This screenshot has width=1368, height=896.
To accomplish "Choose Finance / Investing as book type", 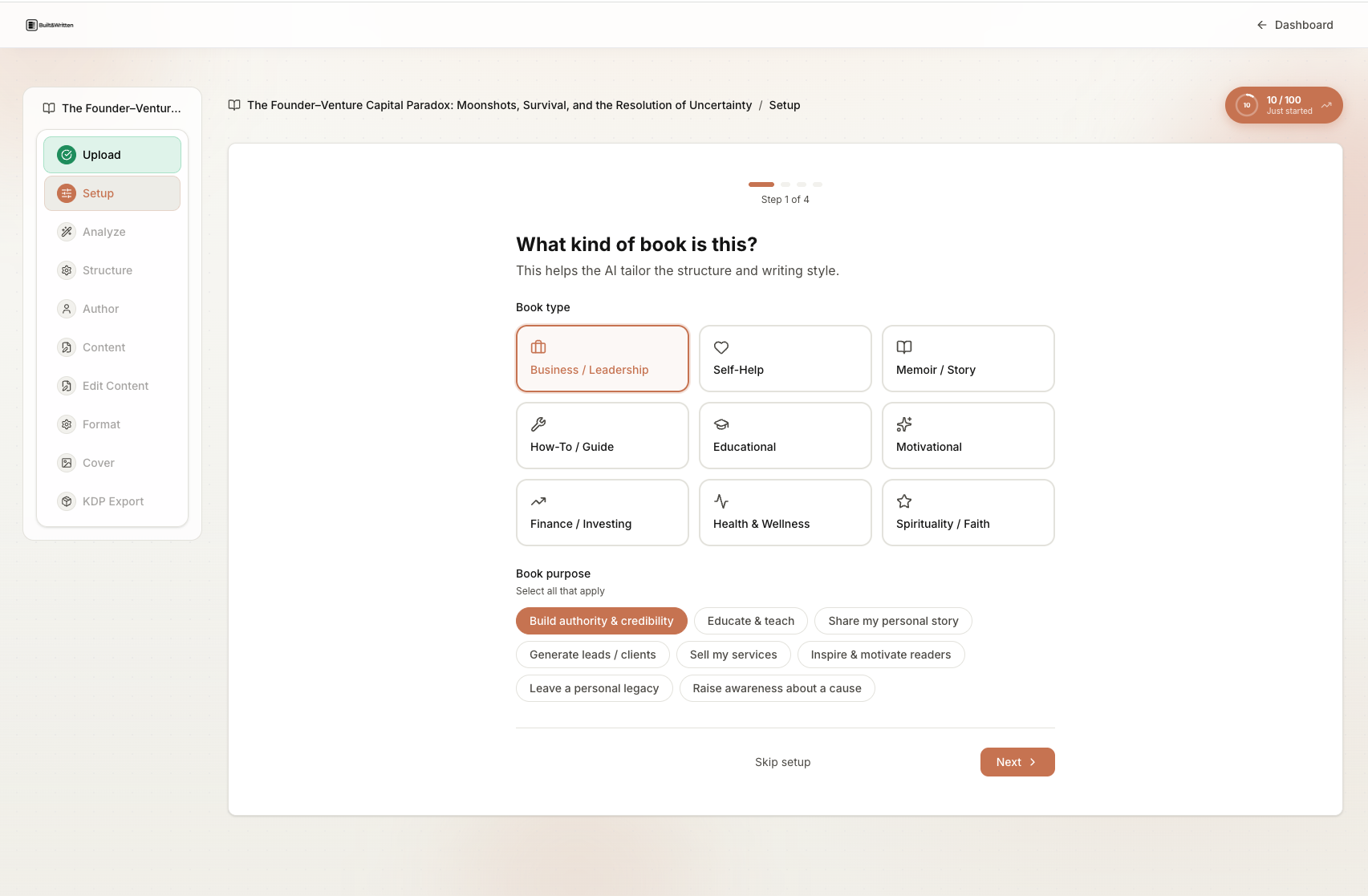I will tap(602, 513).
